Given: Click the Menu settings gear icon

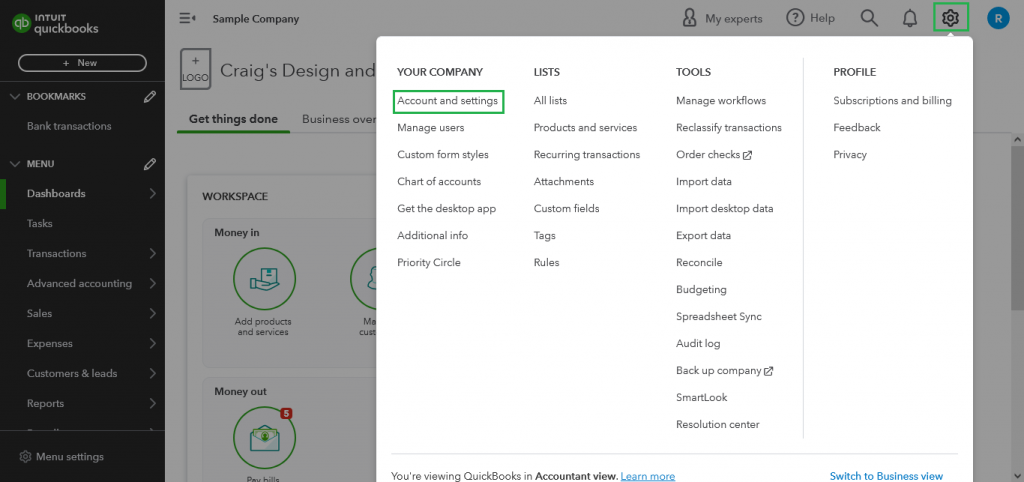Looking at the screenshot, I should [25, 457].
